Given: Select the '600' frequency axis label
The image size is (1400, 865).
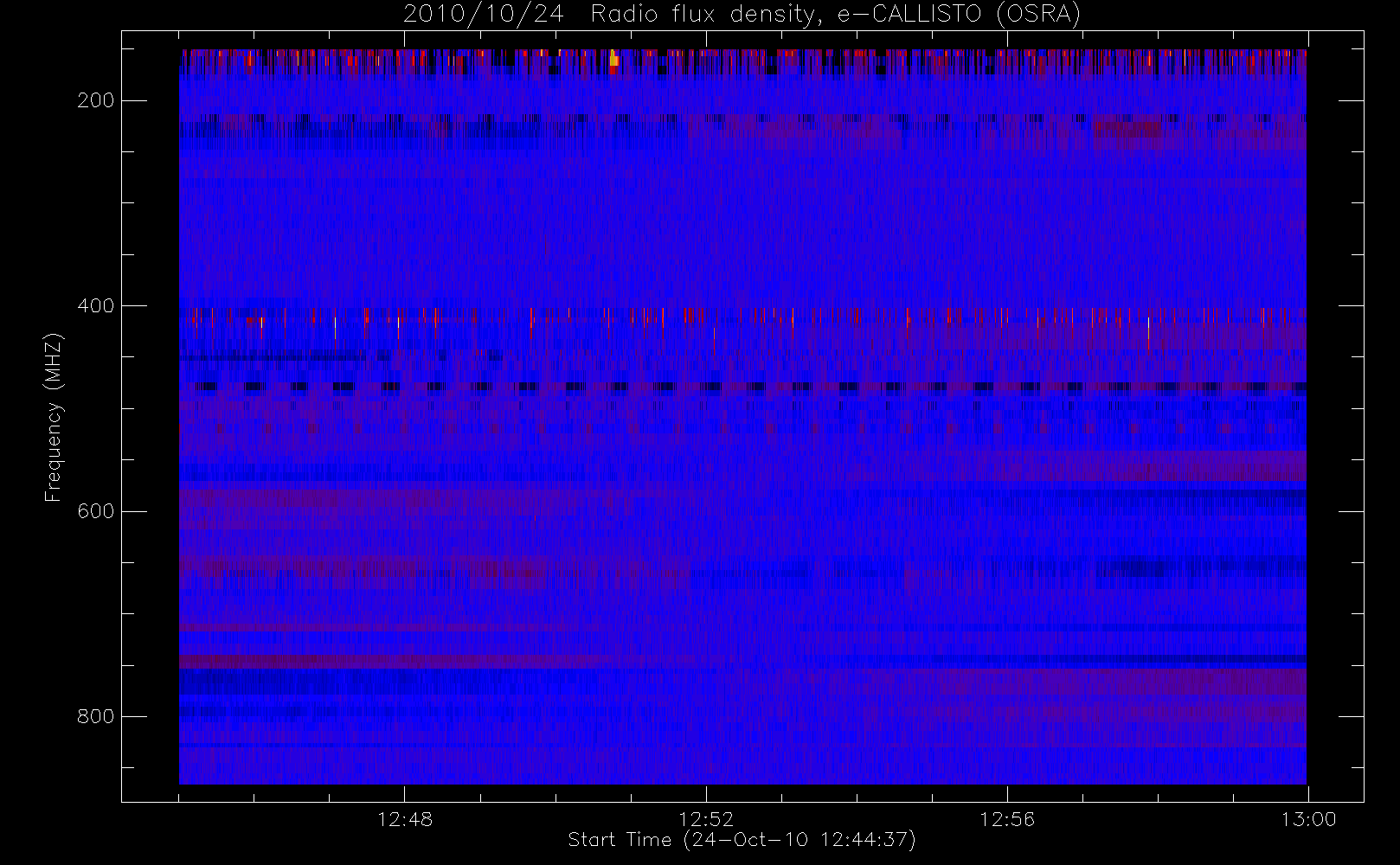Looking at the screenshot, I should coord(95,511).
